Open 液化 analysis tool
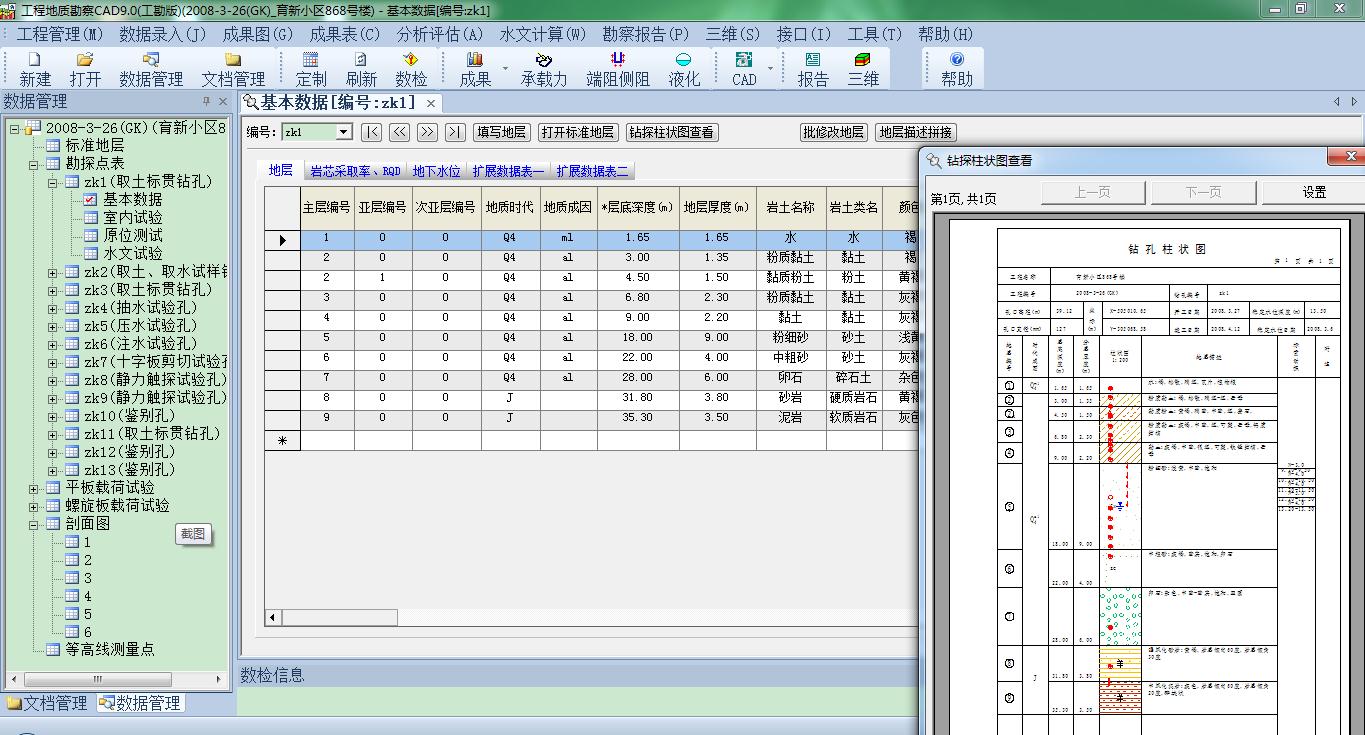Image resolution: width=1365 pixels, height=735 pixels. click(684, 69)
